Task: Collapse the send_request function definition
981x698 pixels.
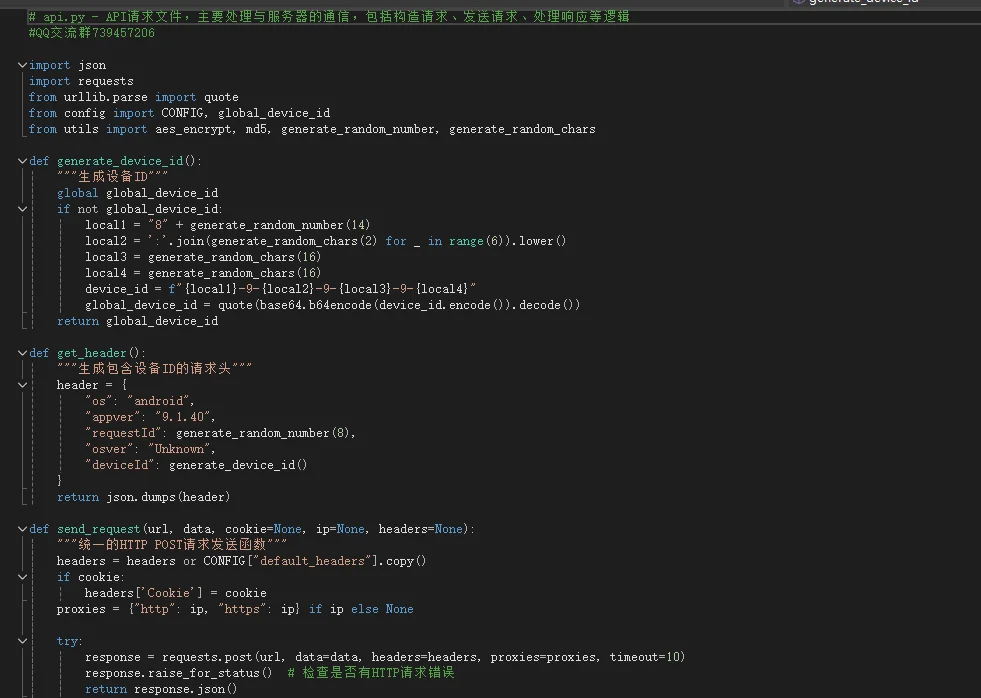Action: pos(22,529)
